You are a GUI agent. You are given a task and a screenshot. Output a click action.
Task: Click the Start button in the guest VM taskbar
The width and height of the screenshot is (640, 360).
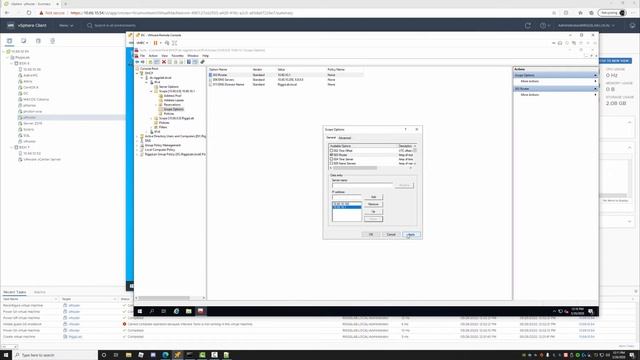pyautogui.click(x=140, y=311)
